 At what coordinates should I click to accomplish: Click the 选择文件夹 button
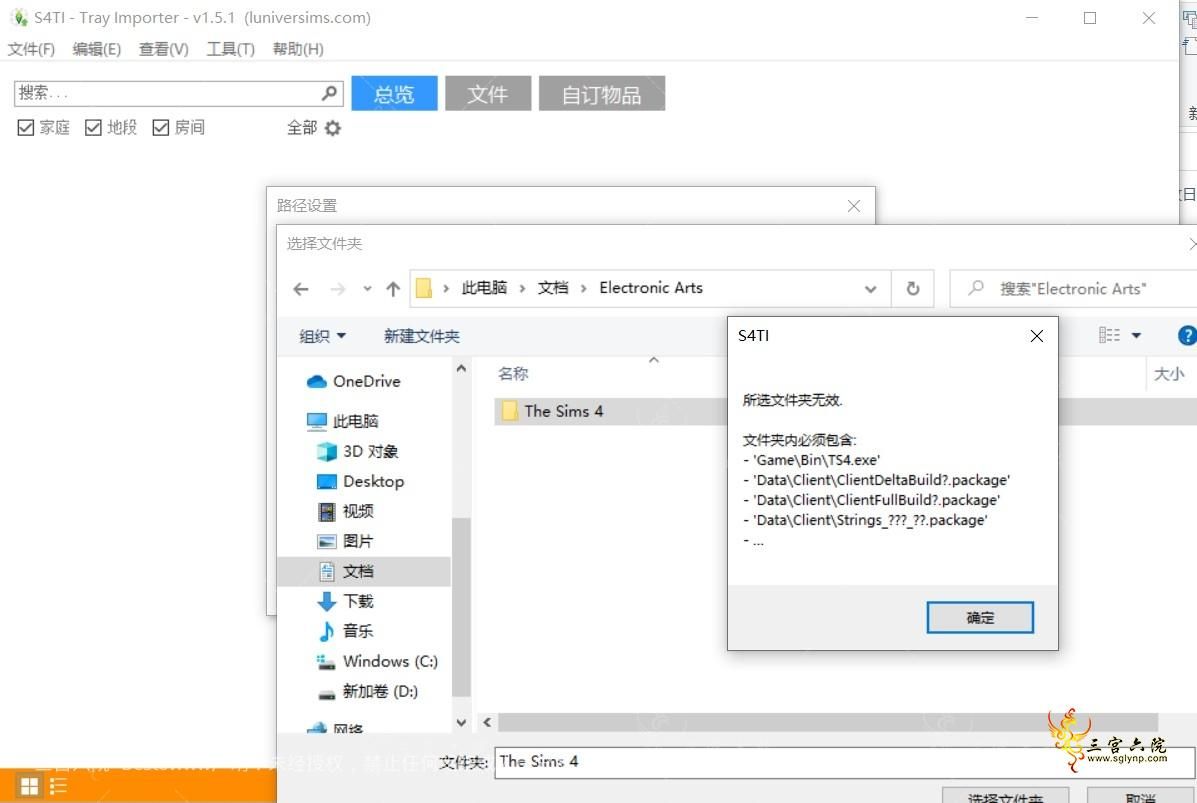click(1005, 796)
